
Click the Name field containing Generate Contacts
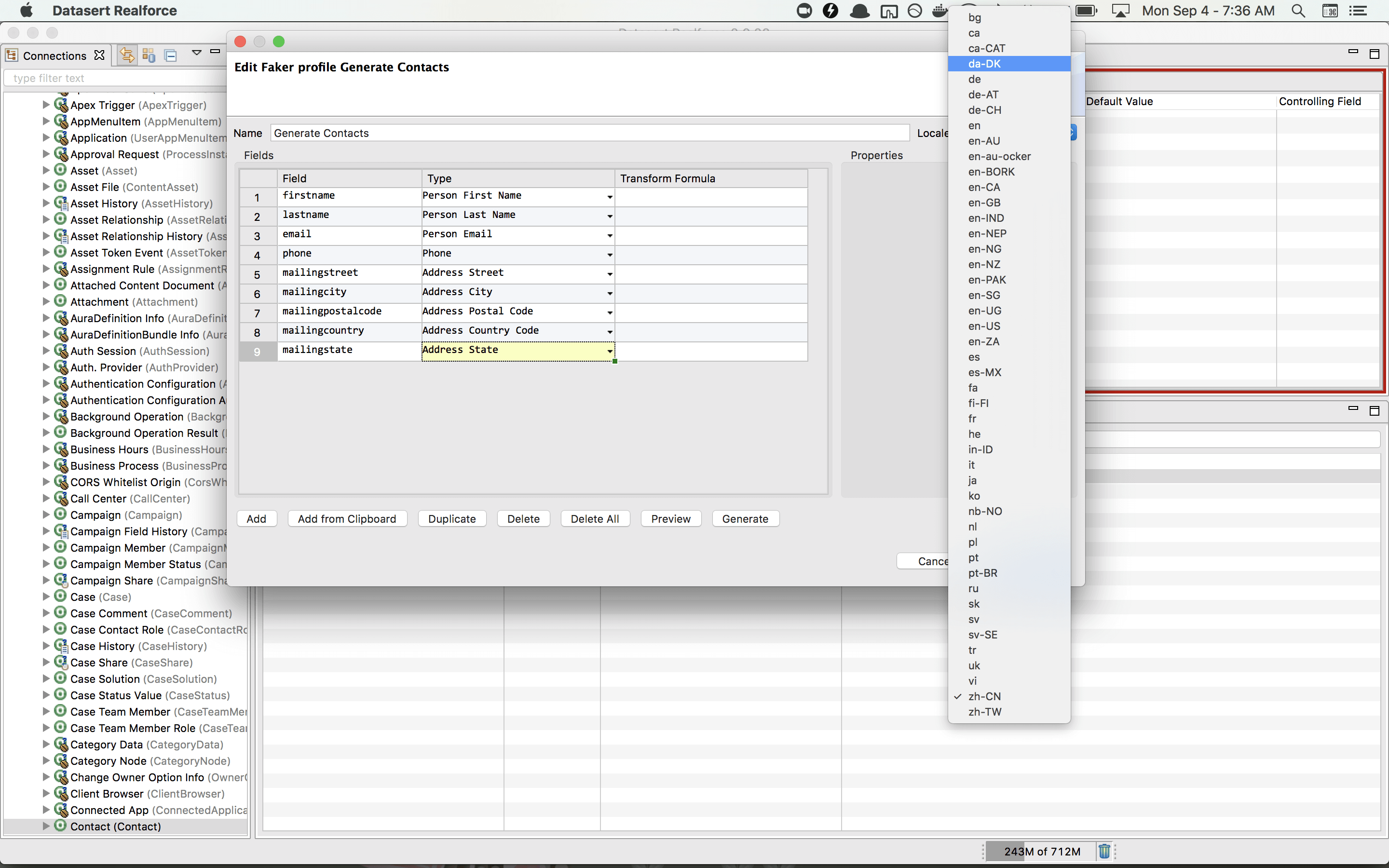click(589, 133)
